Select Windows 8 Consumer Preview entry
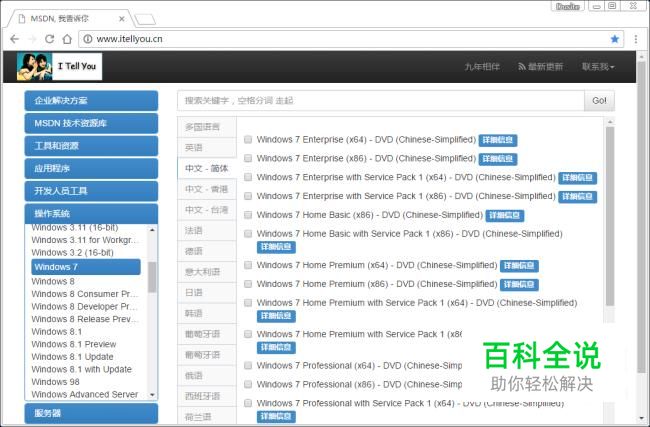Image resolution: width=650 pixels, height=427 pixels. 85,294
